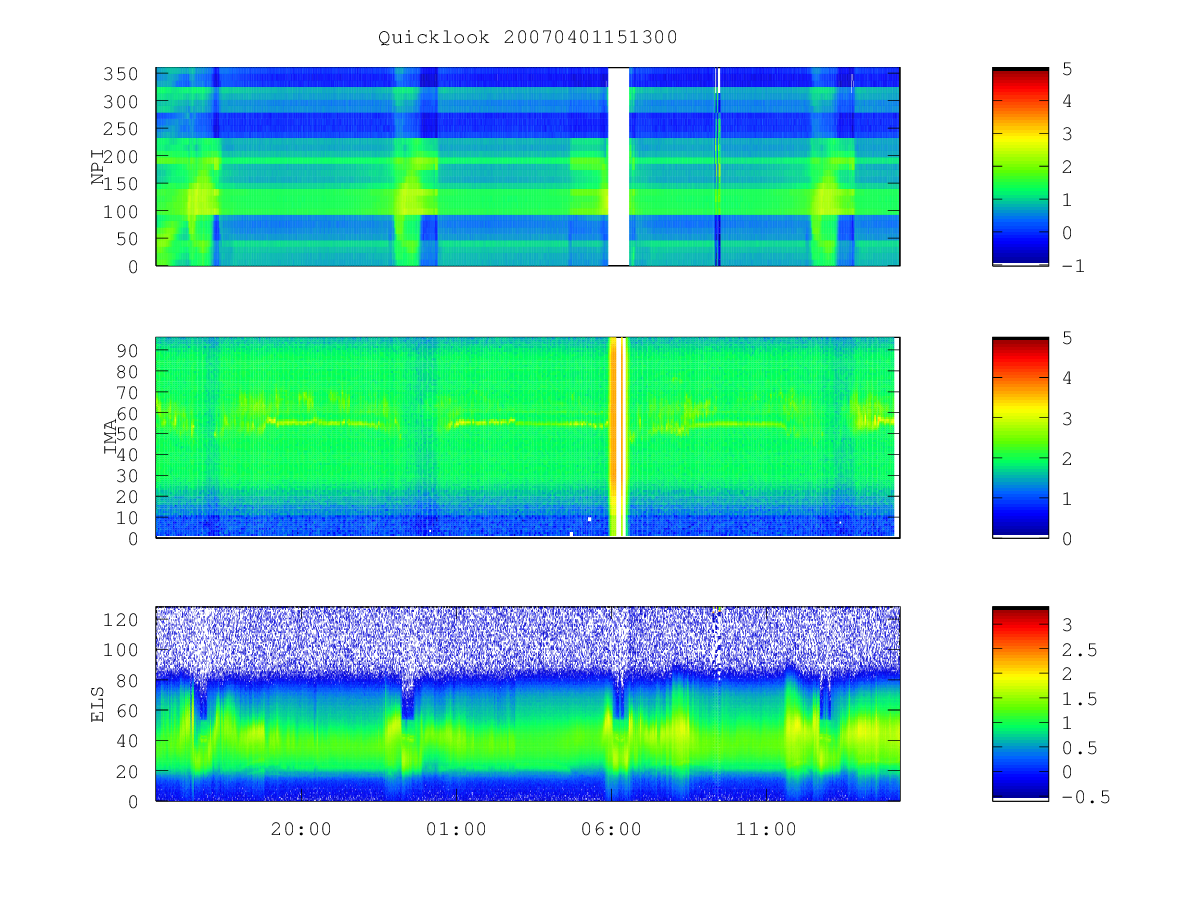1200x900 pixels.
Task: Click the 01:00 time tick label
Action: click(x=456, y=829)
